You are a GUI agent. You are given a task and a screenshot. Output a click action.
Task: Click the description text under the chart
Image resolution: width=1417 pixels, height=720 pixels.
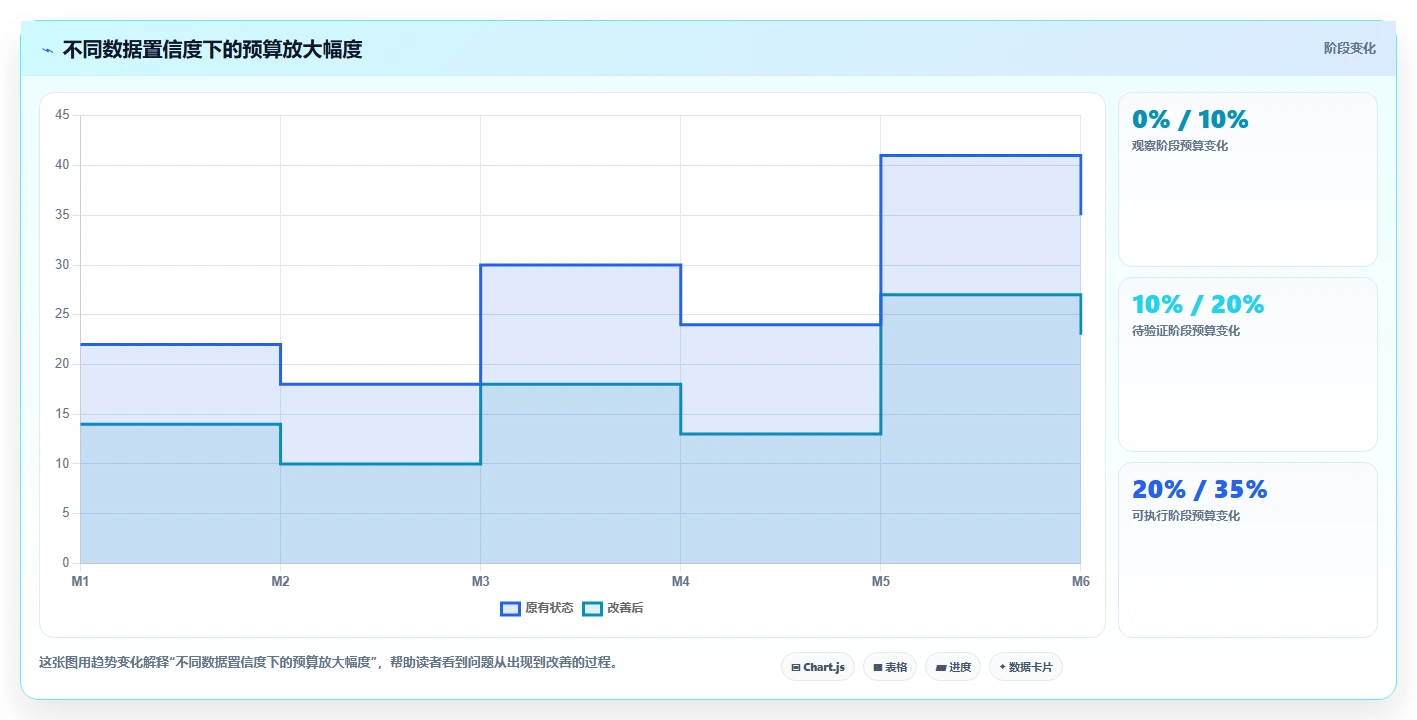(x=328, y=662)
